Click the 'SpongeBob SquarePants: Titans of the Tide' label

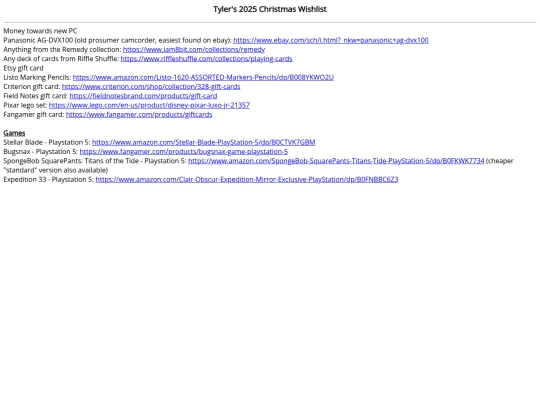coord(71,161)
